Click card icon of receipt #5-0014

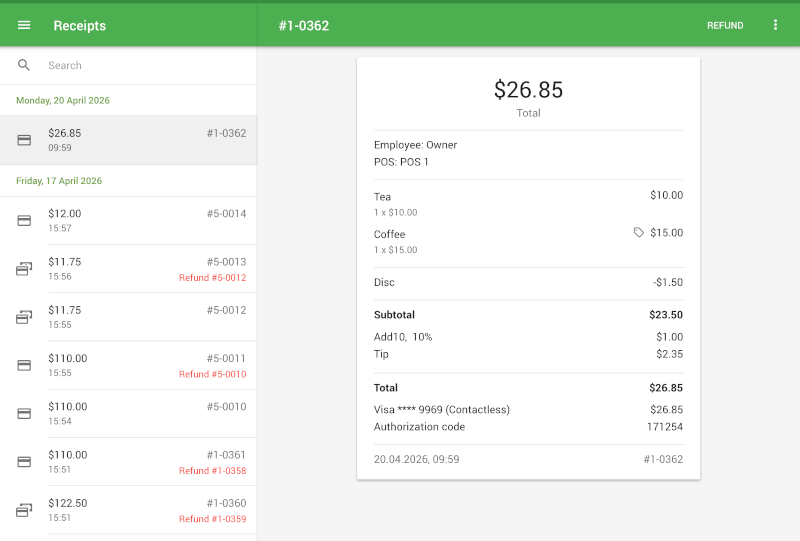[24, 220]
